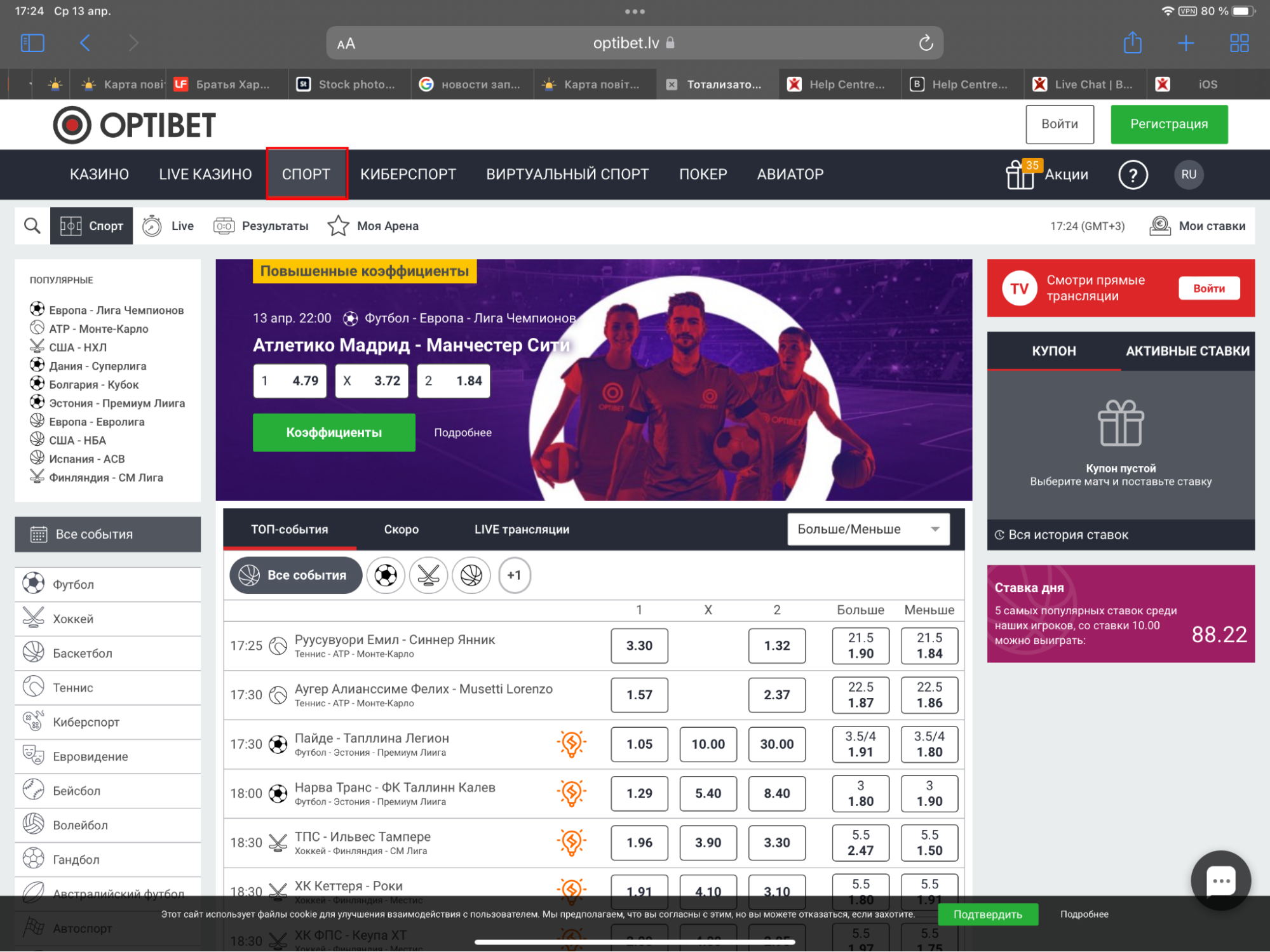The height and width of the screenshot is (952, 1270).
Task: Filter top events by basketball icon
Action: point(471,575)
